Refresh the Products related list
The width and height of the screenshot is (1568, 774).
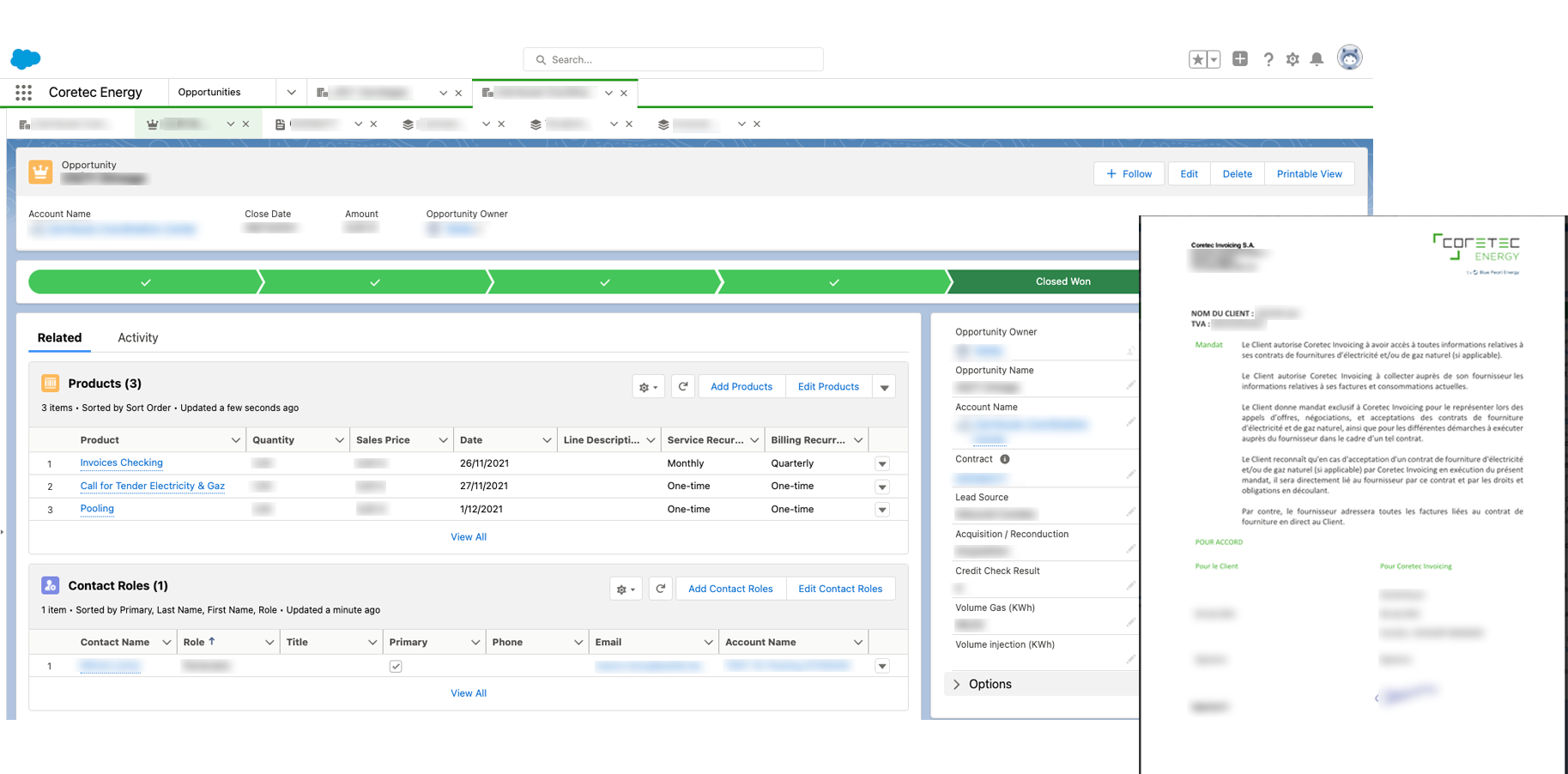coord(683,387)
